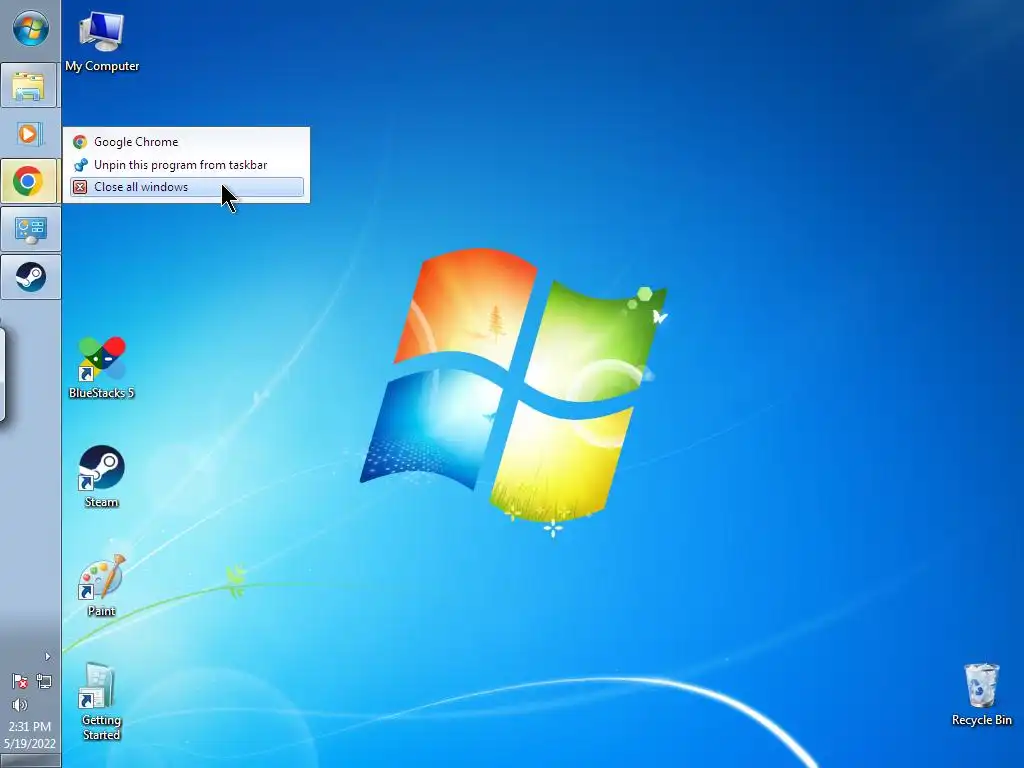Open the Action Center flag icon

point(20,682)
